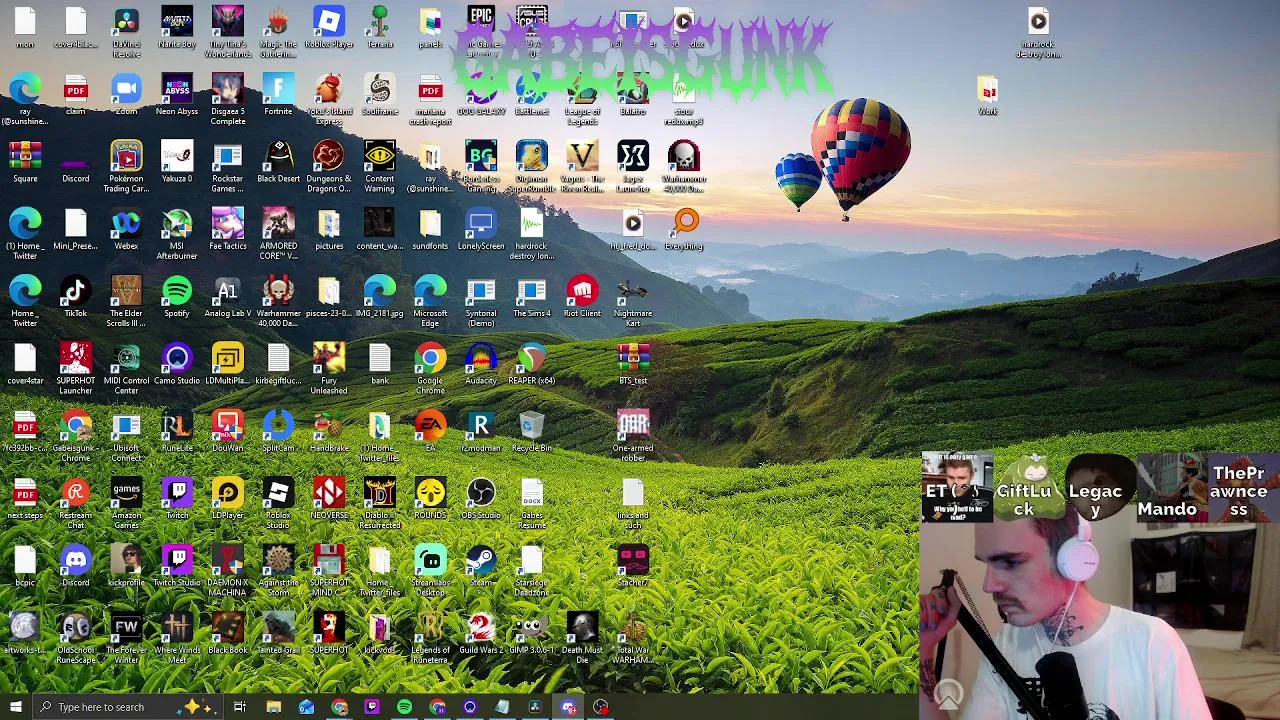Screen dimensions: 1280x720
Task: Open the Terraria desktop shortcut
Action: pyautogui.click(x=380, y=28)
